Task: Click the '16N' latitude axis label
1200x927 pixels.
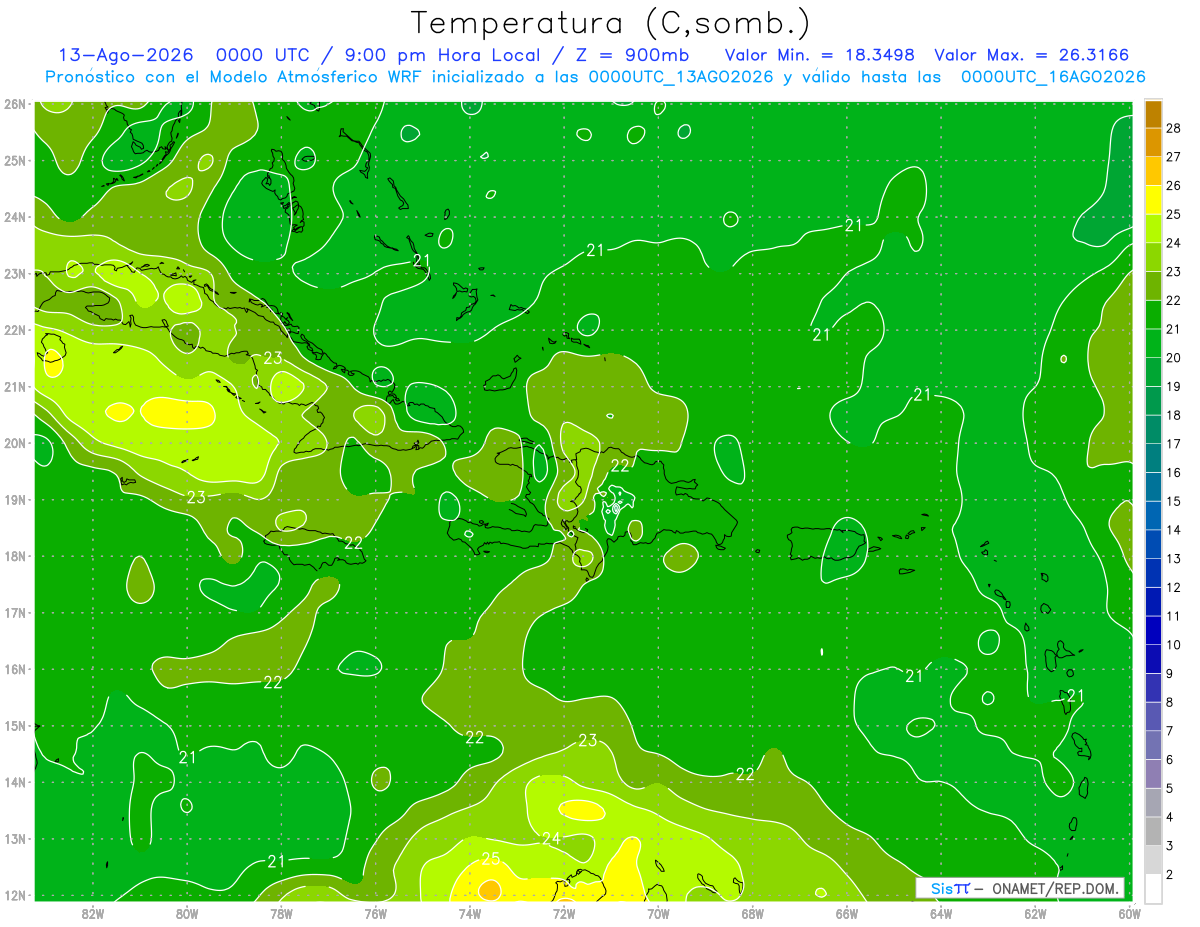Action: (15, 669)
